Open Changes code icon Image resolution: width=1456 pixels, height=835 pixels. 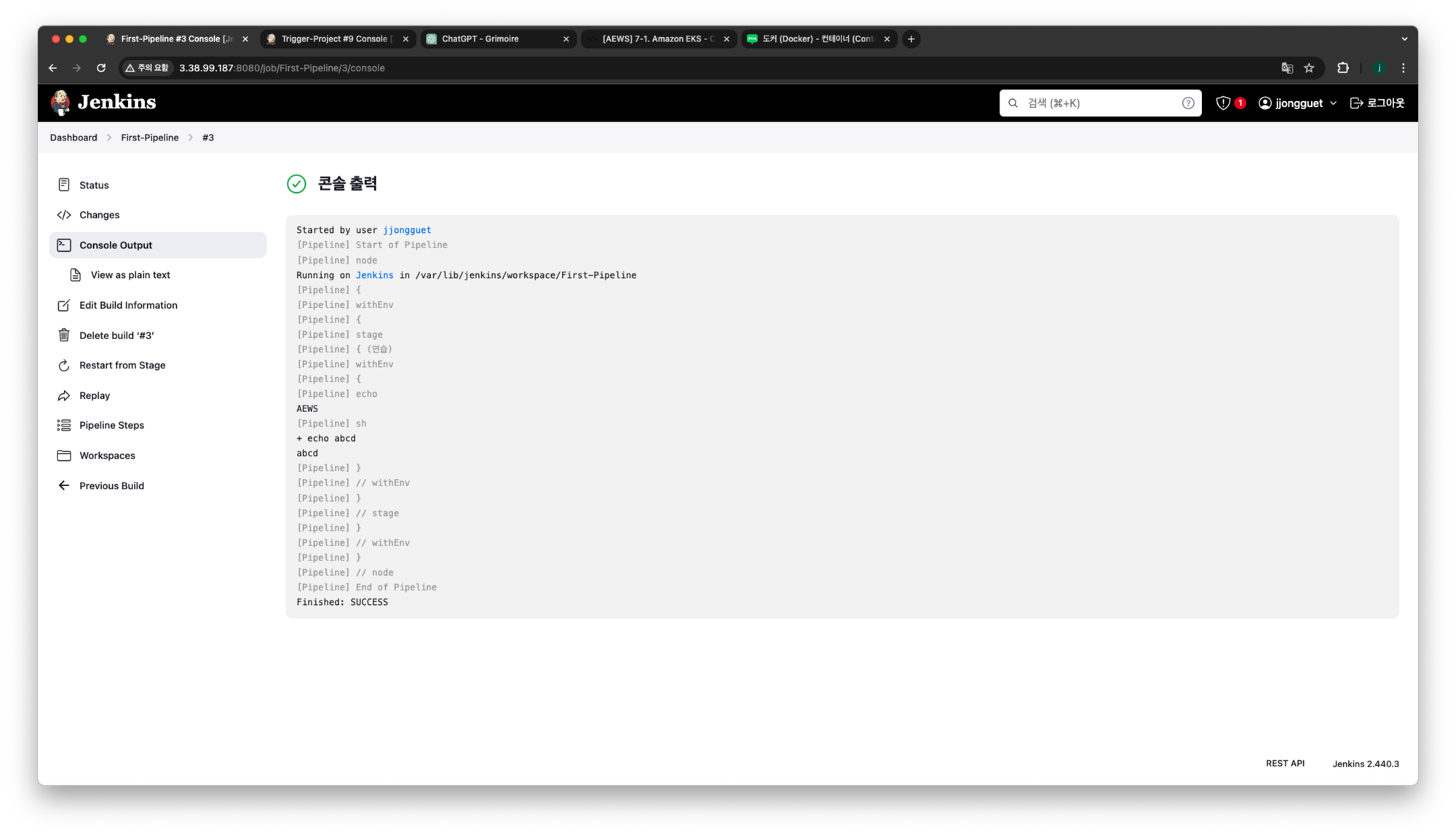pyautogui.click(x=64, y=215)
